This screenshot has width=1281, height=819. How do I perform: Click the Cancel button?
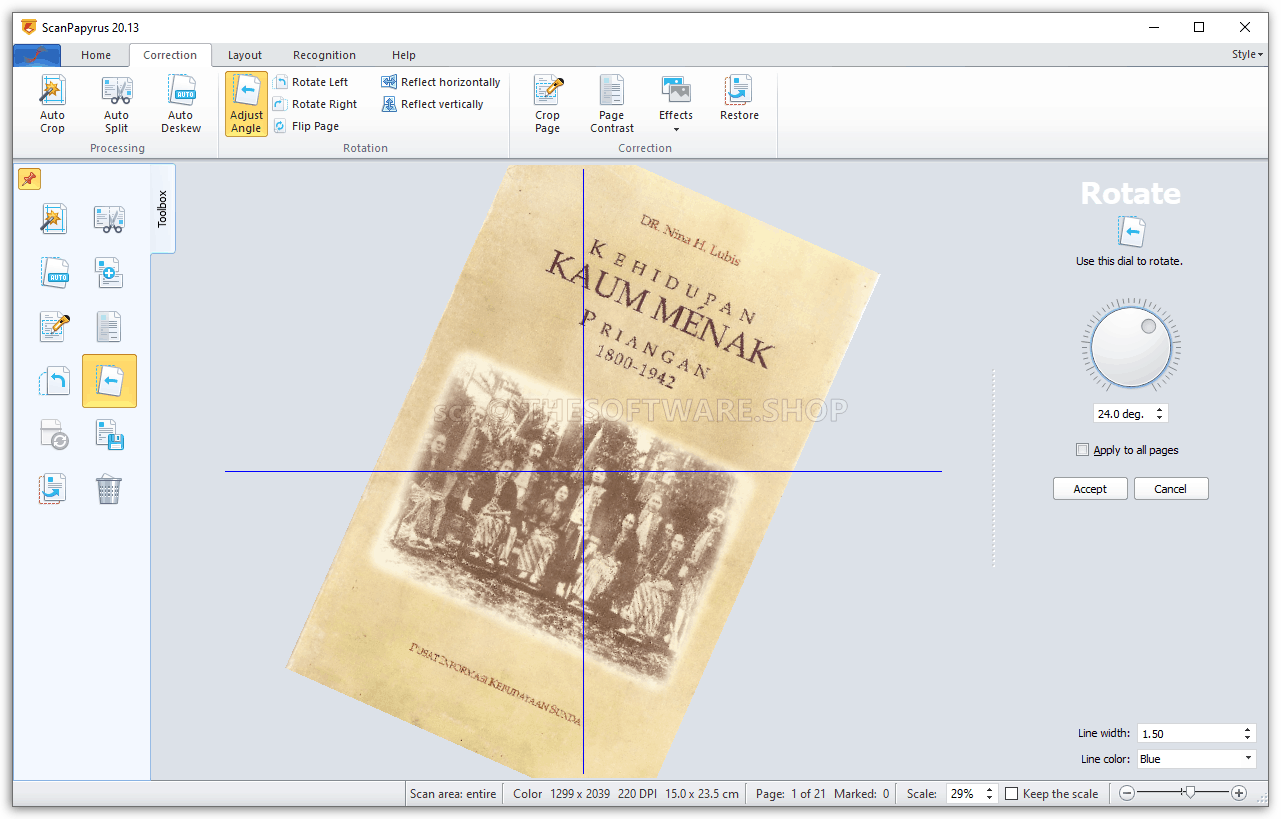[x=1170, y=489]
